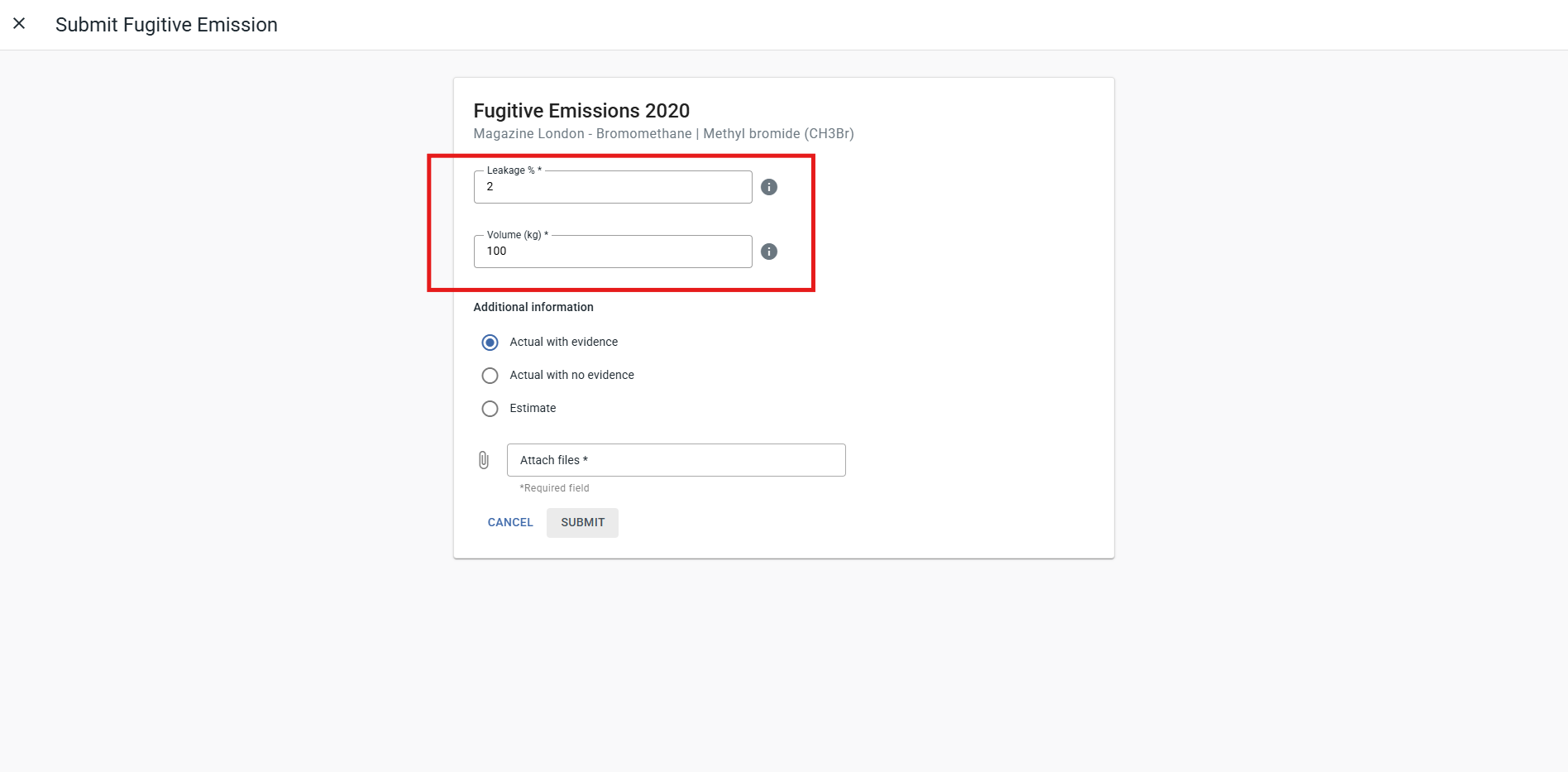Click the Leakage % info icon
Screen dimensions: 1568x772
coord(769,187)
